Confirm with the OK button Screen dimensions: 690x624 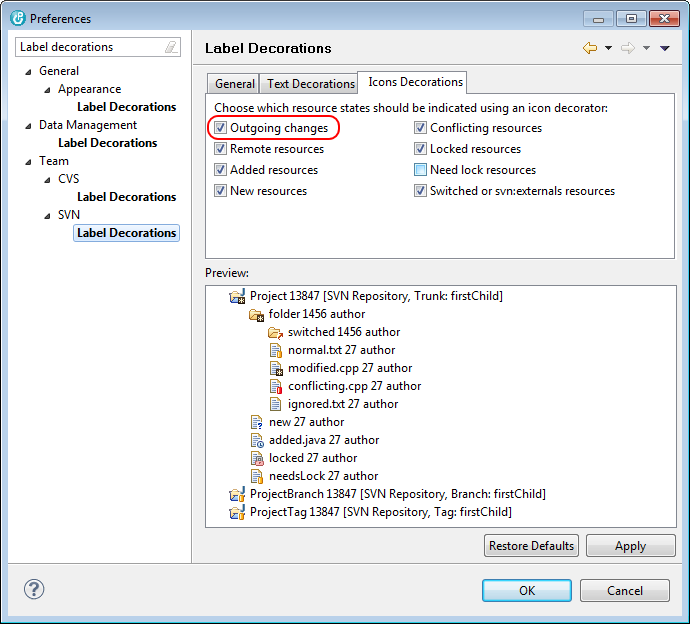(x=527, y=591)
